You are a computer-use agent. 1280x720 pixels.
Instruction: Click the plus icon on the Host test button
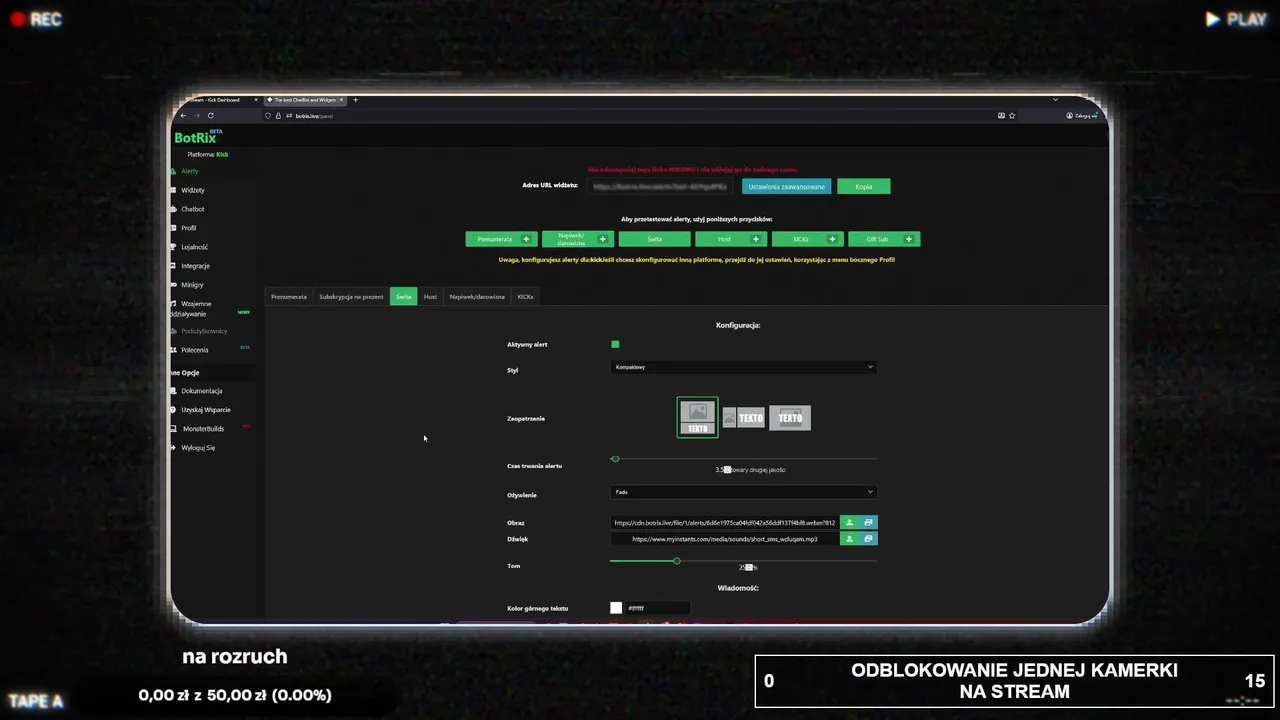point(755,239)
